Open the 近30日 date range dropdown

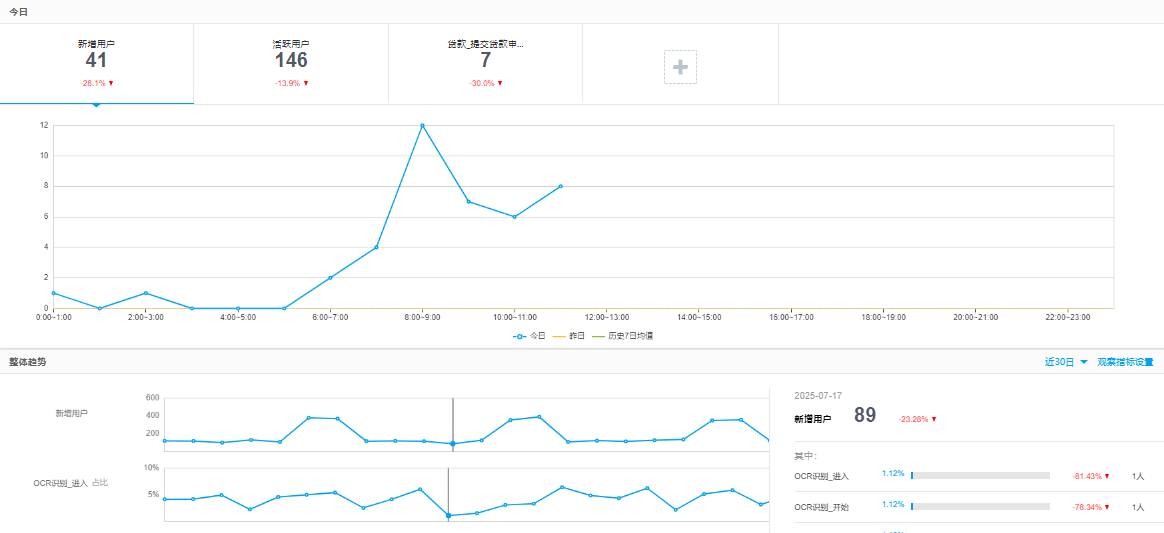click(1066, 362)
